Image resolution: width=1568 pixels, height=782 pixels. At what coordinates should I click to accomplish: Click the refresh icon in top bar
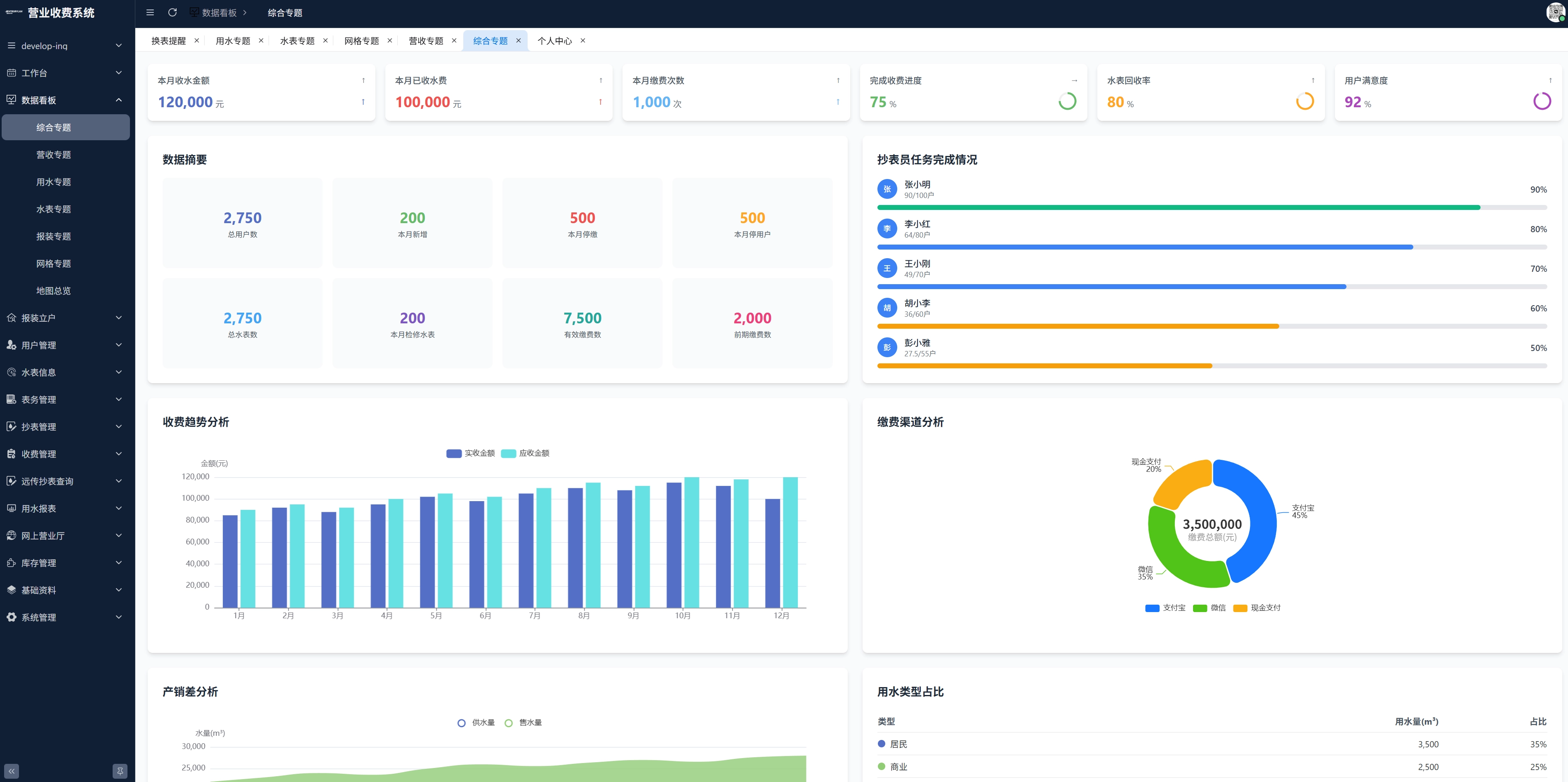point(172,13)
